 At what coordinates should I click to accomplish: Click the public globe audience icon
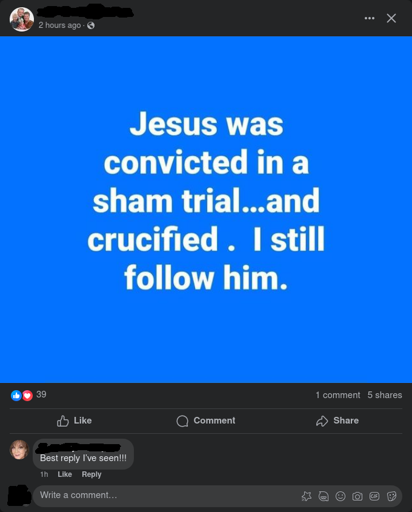[x=91, y=25]
